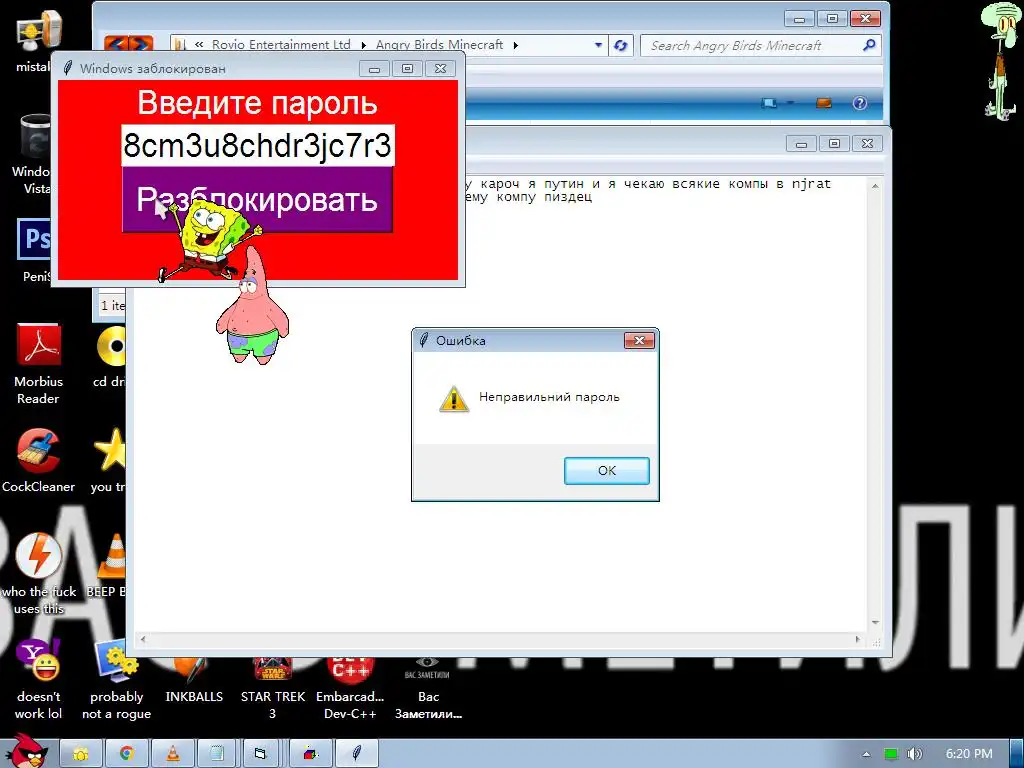Expand the breadcrumb overflow chevron «
The width and height of the screenshot is (1024, 768).
(199, 44)
